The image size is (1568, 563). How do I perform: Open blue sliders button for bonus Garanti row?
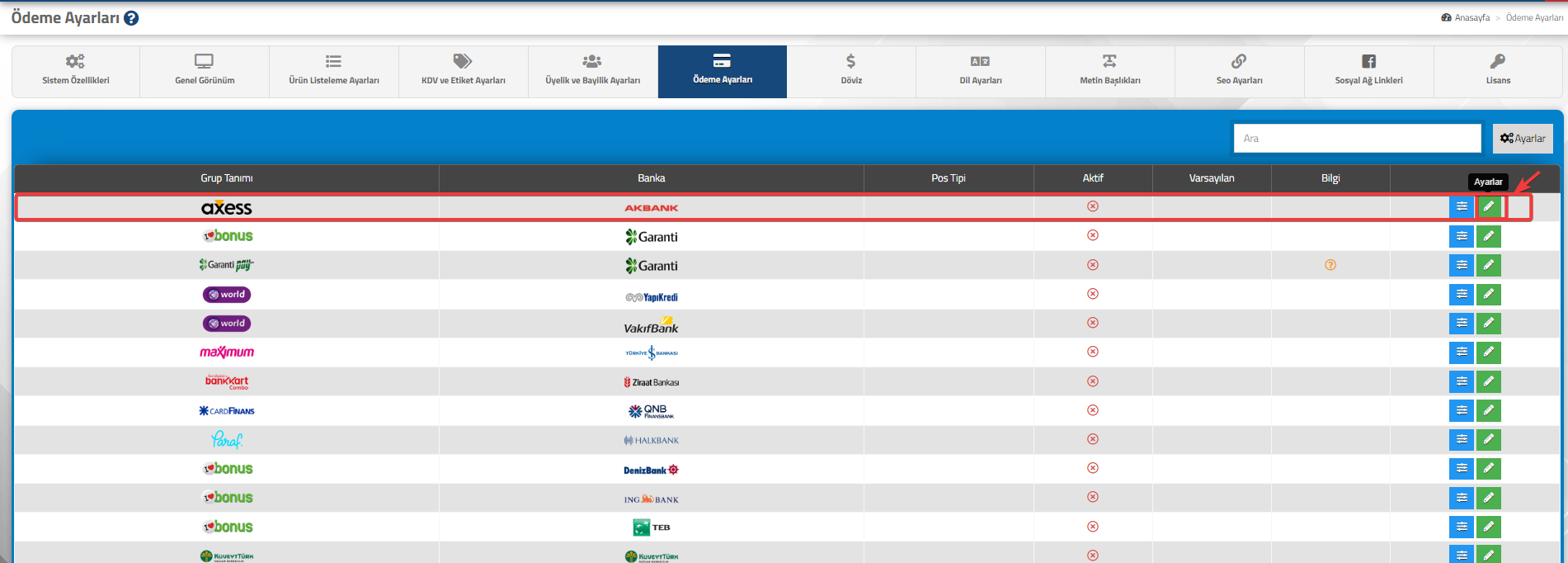1462,236
